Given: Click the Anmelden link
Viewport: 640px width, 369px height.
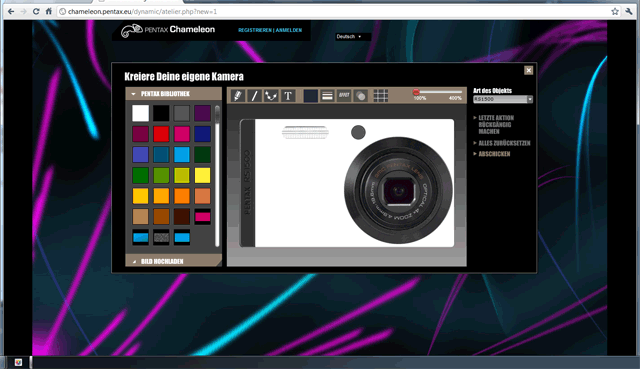Looking at the screenshot, I should click(x=289, y=30).
